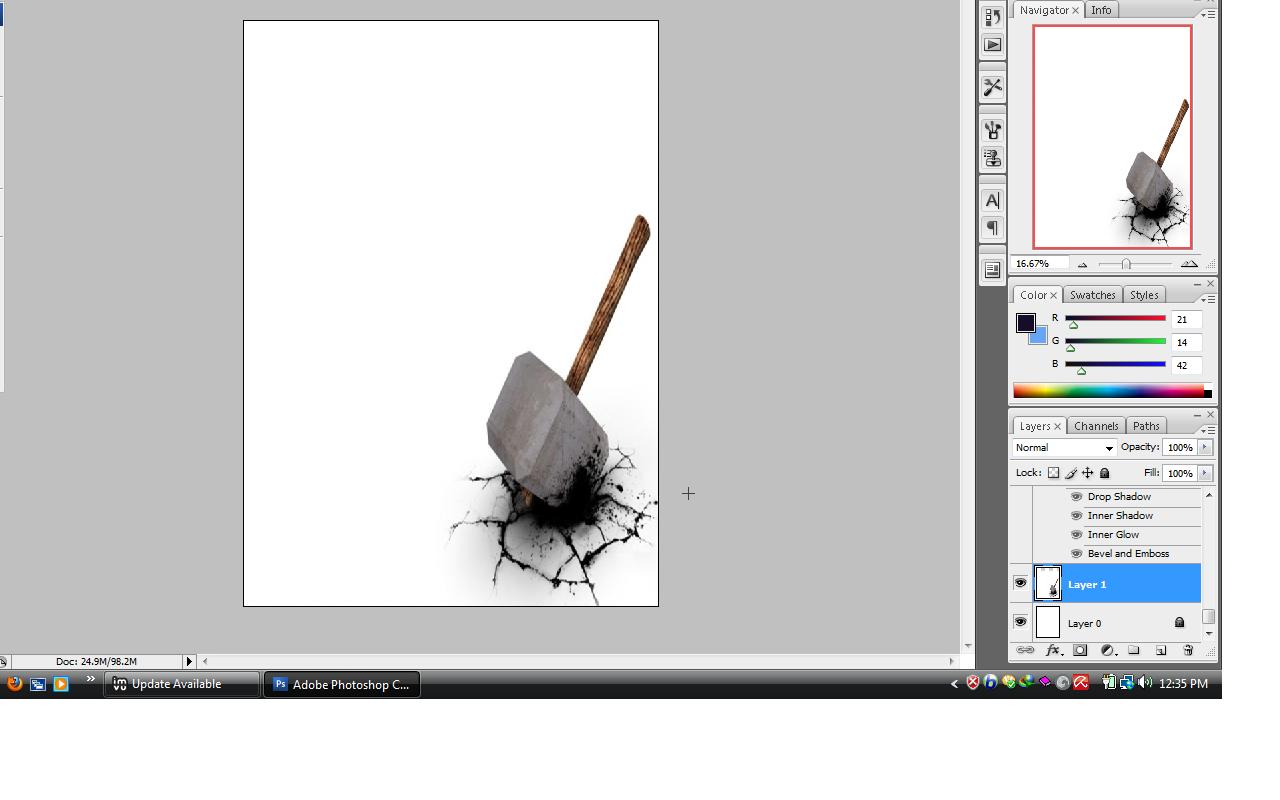This screenshot has height=800, width=1280.
Task: Click the network icon in system tray
Action: pos(1127,683)
